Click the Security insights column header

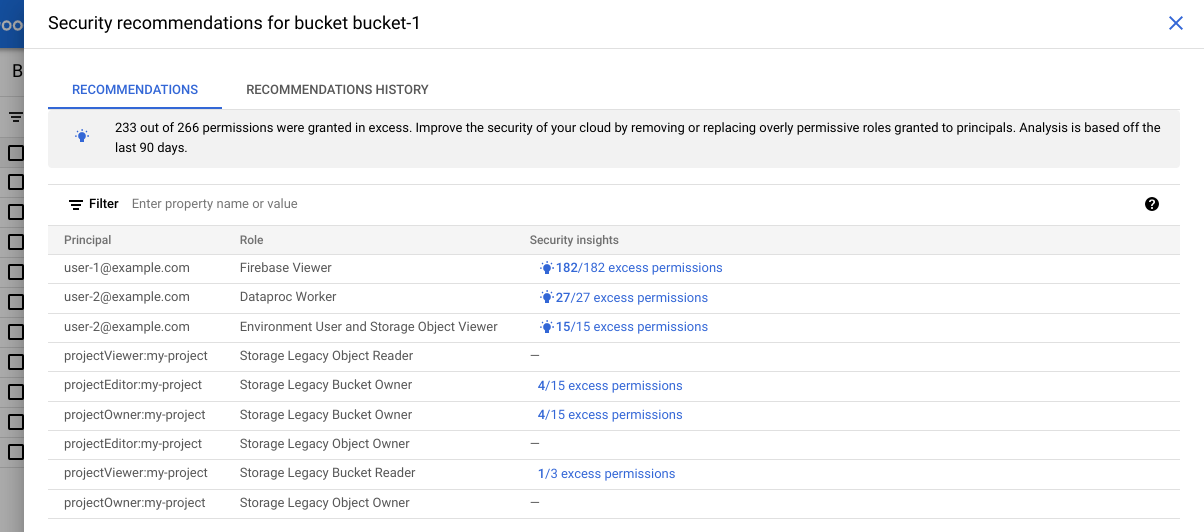574,240
